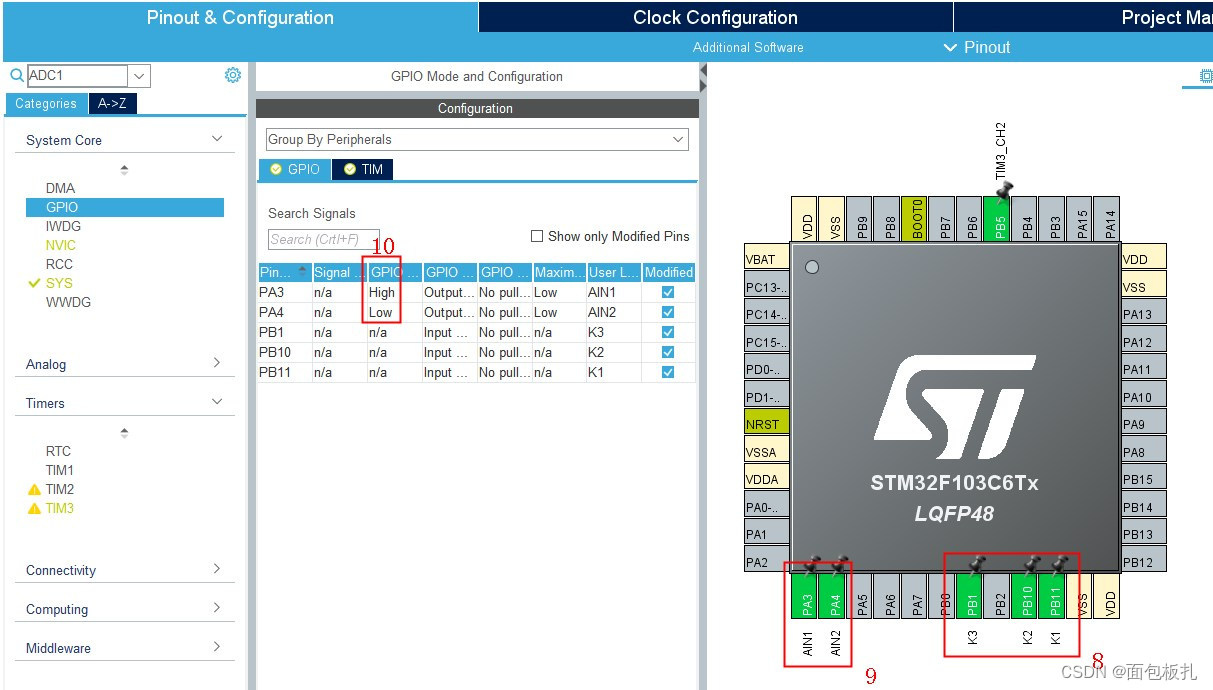Open the Pinout dropdown menu in the top bar
This screenshot has height=690, width=1213.
click(x=980, y=47)
